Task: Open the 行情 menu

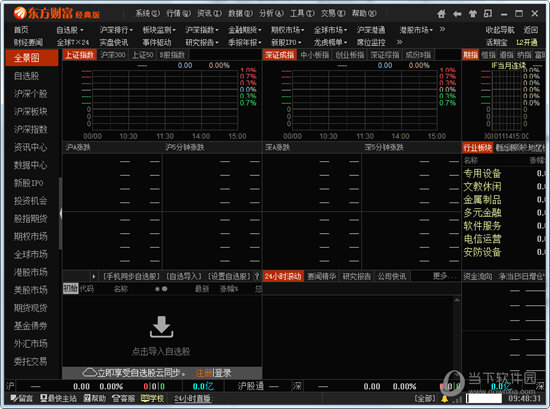Action: 178,14
